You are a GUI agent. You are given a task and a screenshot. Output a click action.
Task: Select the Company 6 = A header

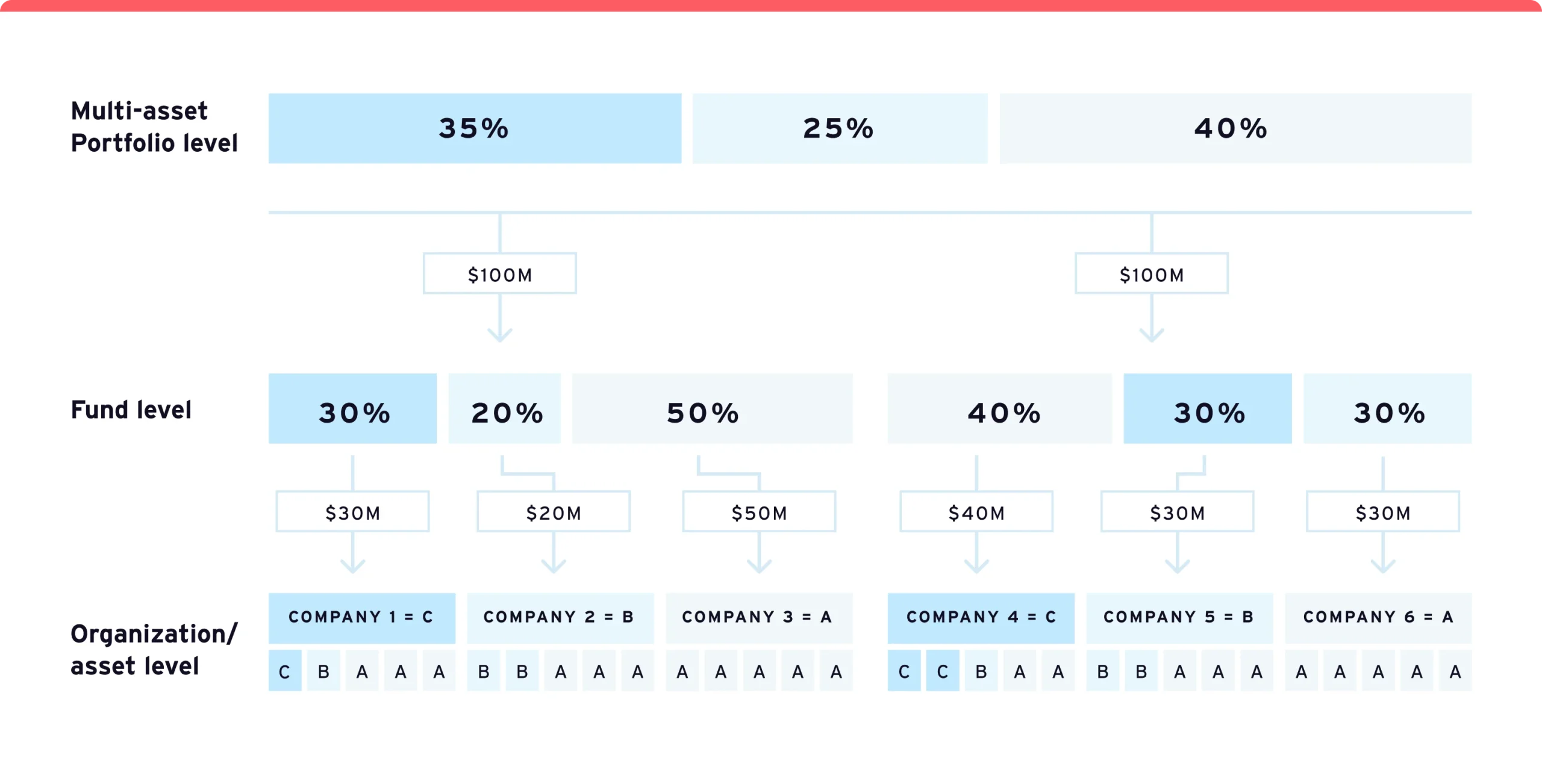tap(1378, 618)
